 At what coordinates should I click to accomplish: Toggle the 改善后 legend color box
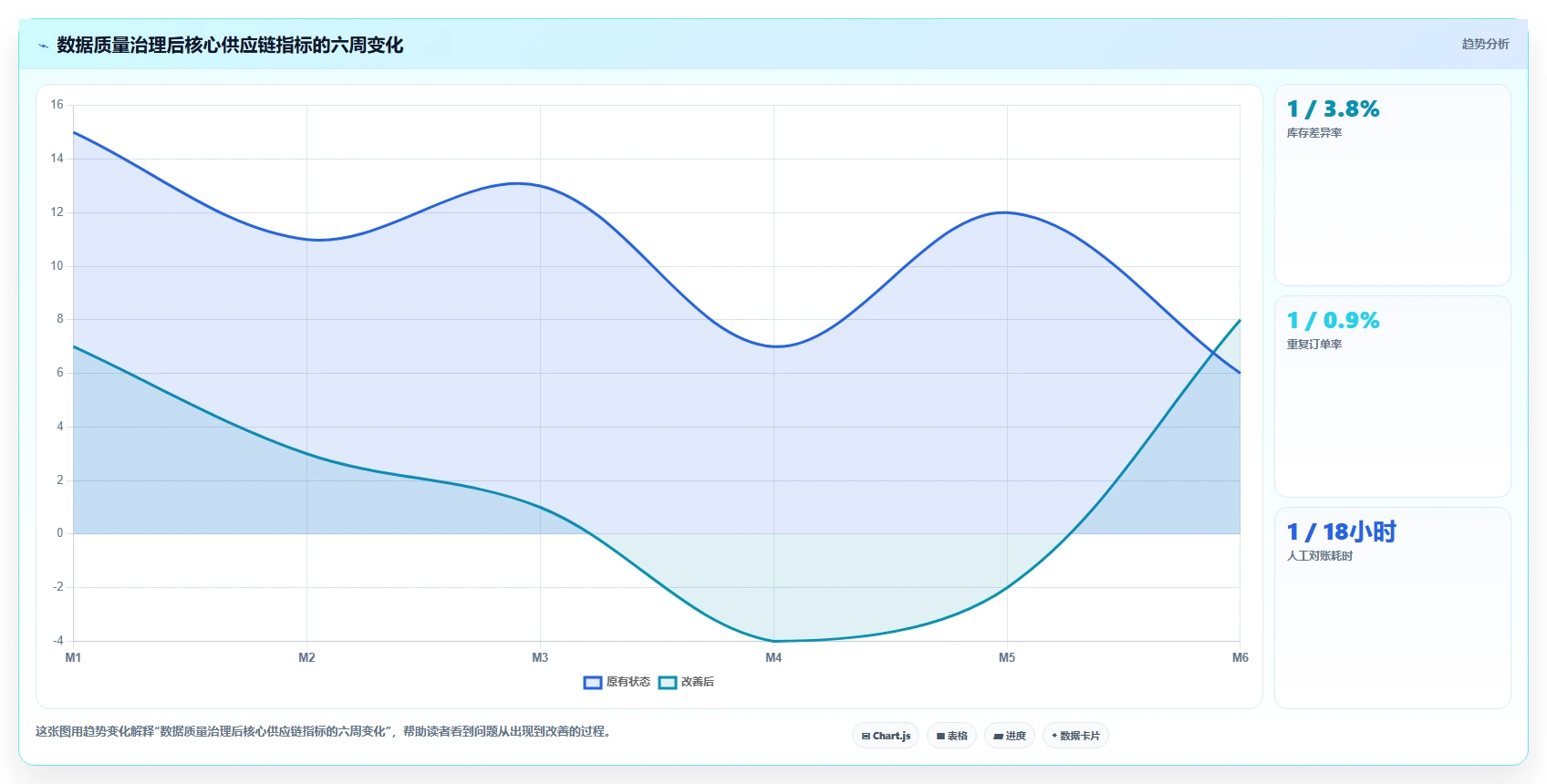[668, 682]
